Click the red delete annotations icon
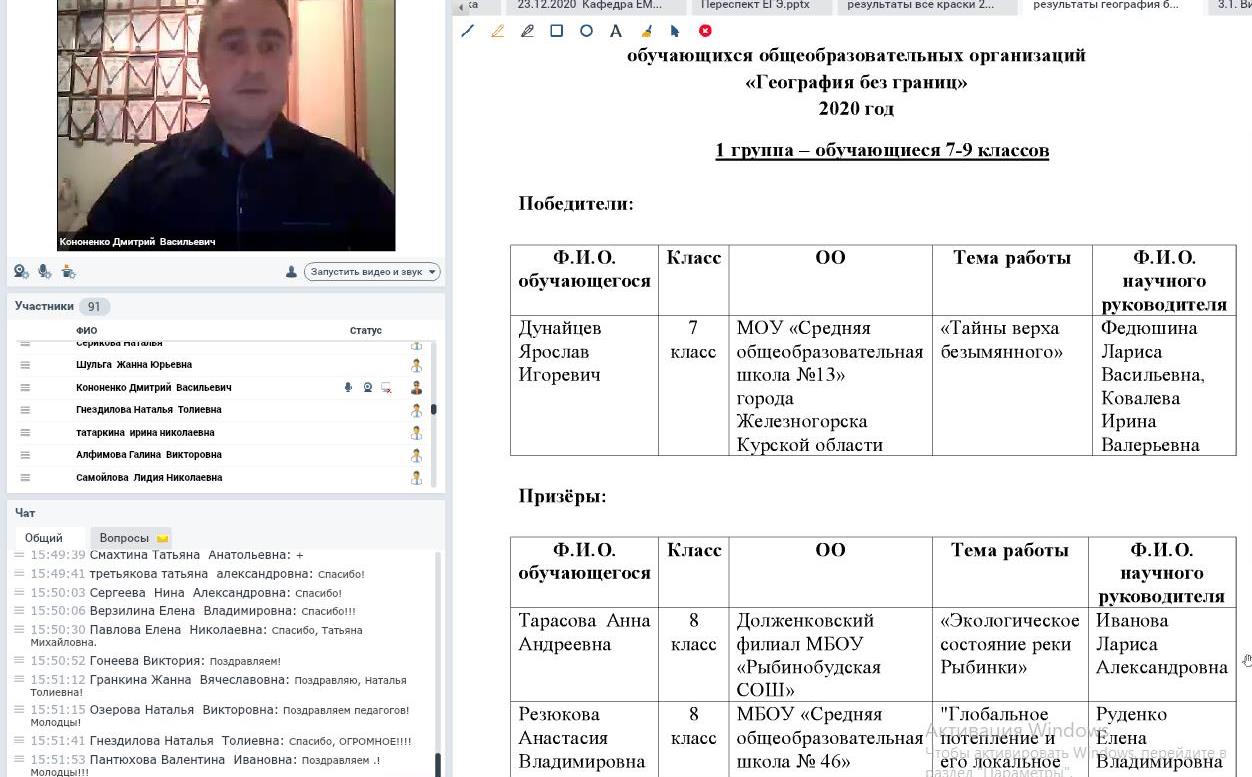 [x=705, y=31]
